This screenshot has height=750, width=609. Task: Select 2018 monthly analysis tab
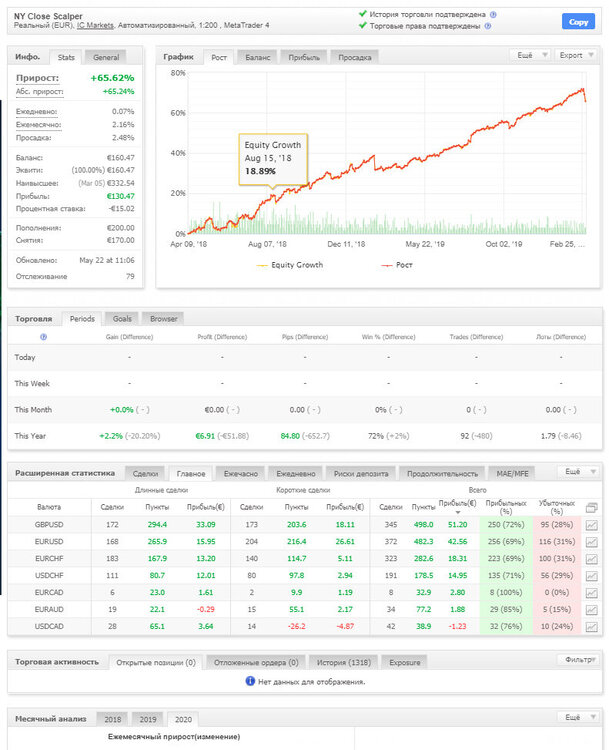[112, 719]
